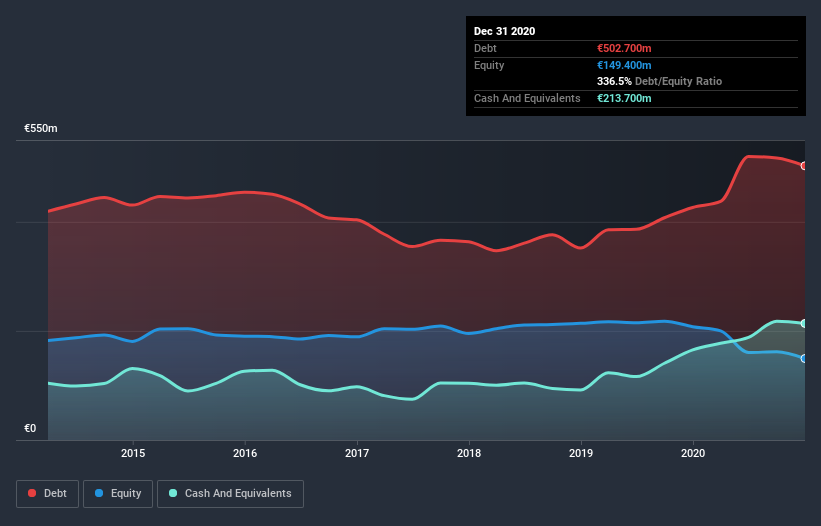Click the €0 y-axis label
This screenshot has height=526, width=821.
point(30,429)
